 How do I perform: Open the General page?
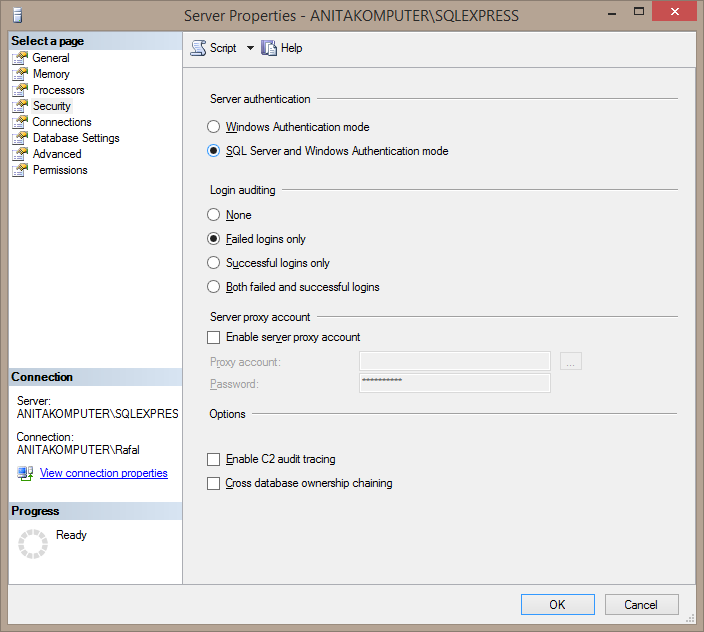[51, 58]
